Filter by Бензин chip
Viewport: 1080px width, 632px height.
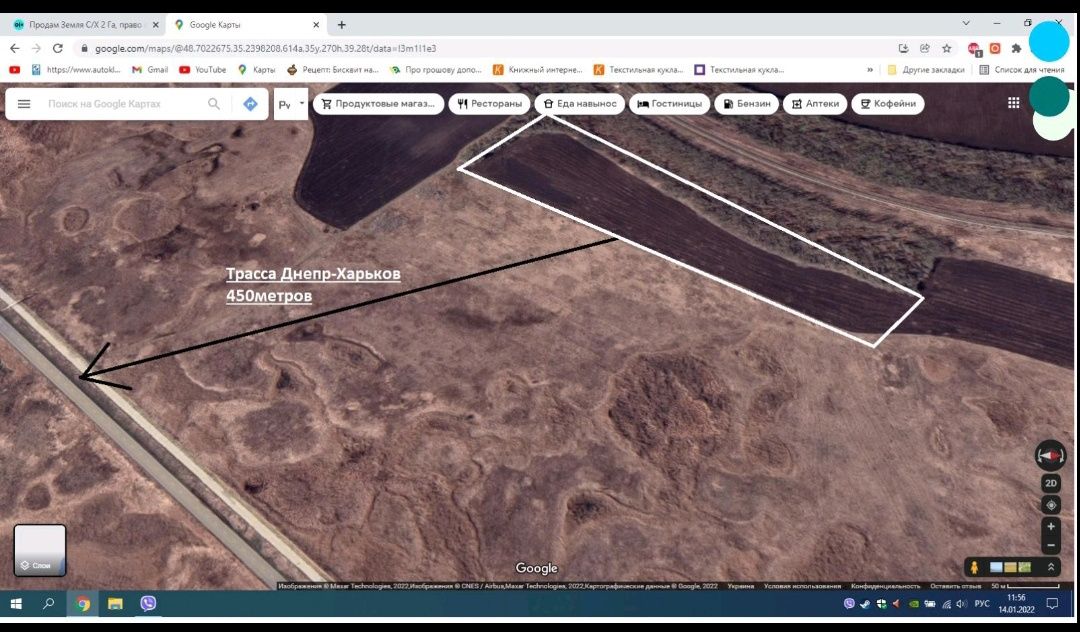pos(747,104)
